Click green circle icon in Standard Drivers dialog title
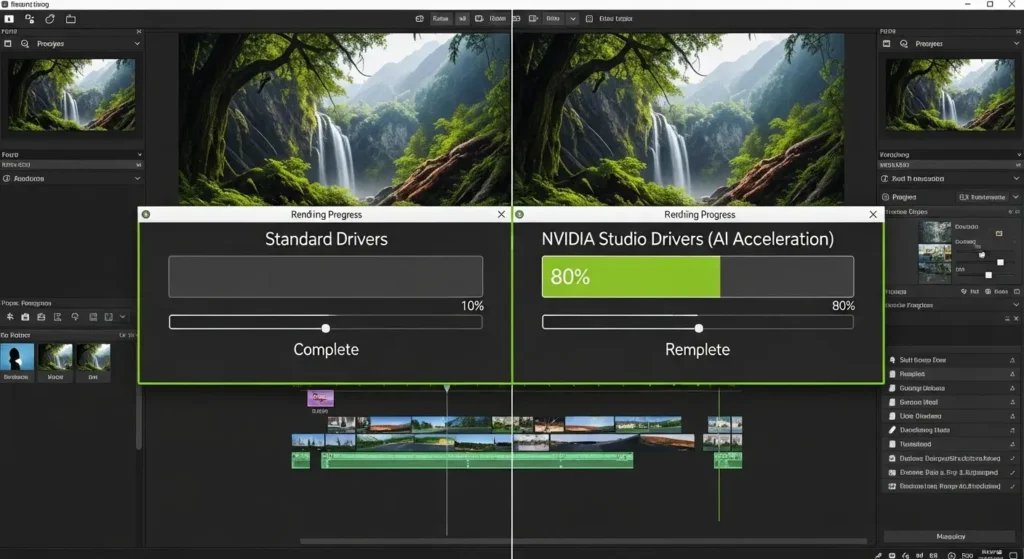The image size is (1024, 559). pos(146,214)
